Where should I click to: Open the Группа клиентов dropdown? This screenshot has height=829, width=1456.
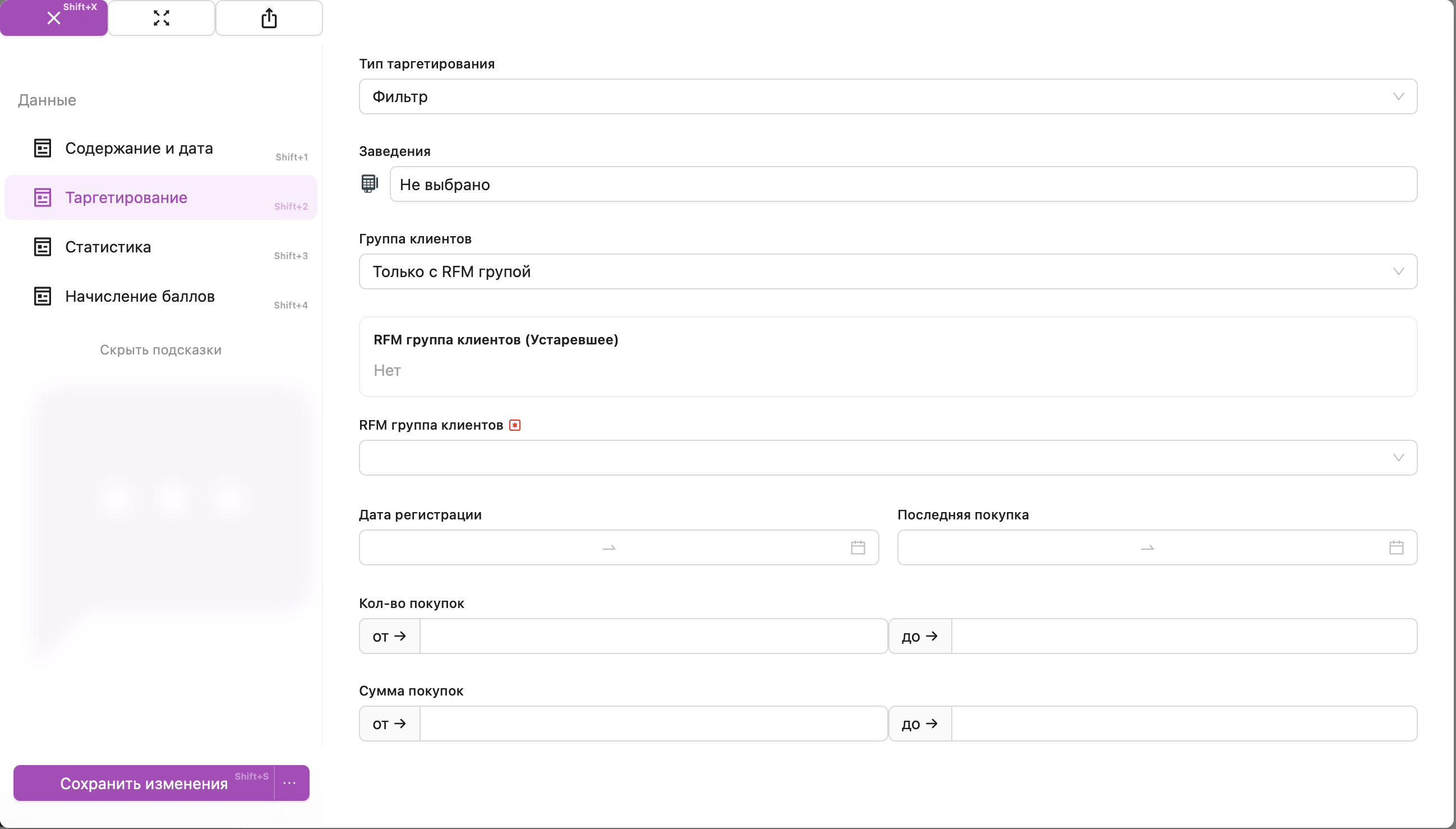pos(887,271)
